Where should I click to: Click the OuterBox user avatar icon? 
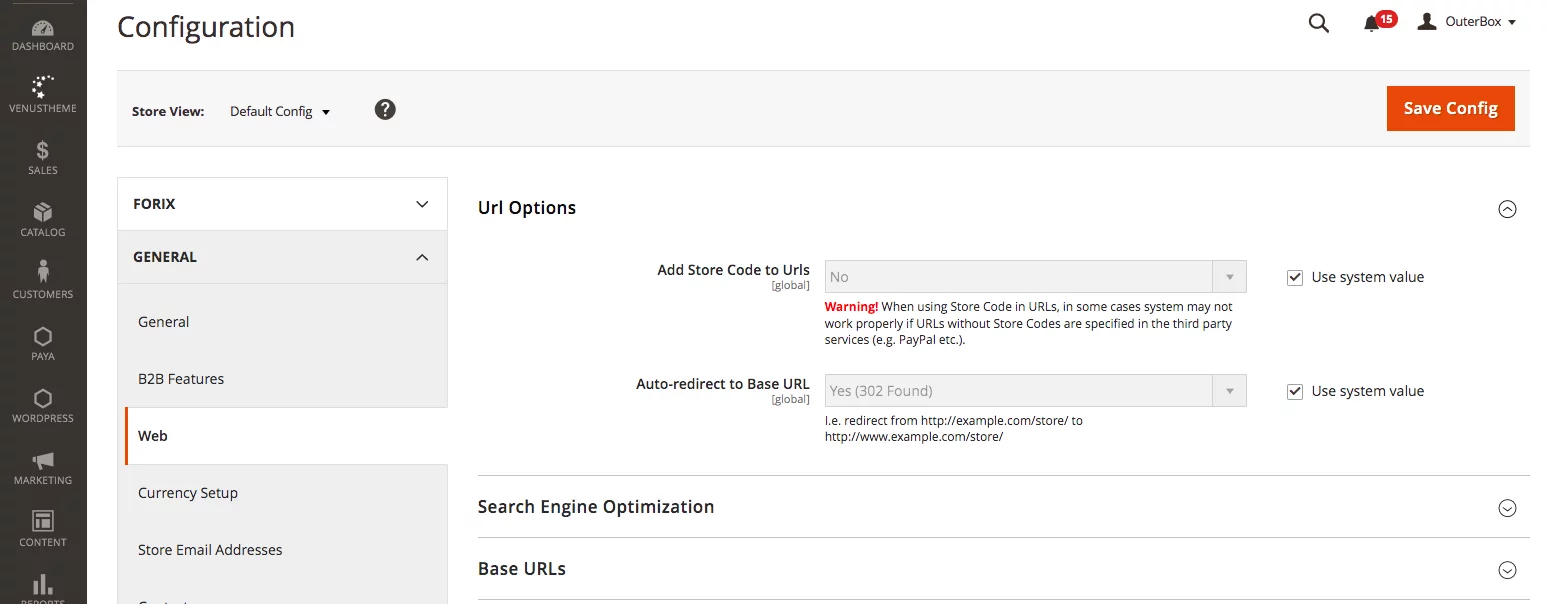(1428, 21)
